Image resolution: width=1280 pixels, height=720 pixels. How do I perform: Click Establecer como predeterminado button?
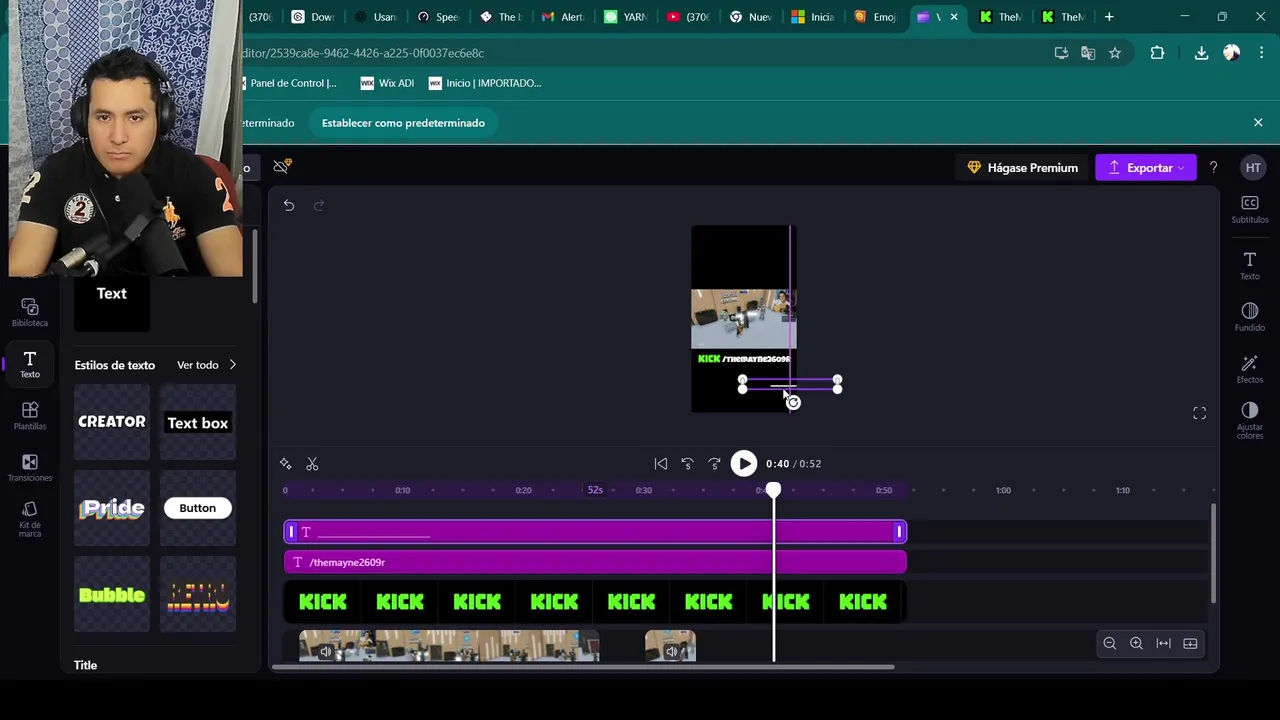coord(403,123)
